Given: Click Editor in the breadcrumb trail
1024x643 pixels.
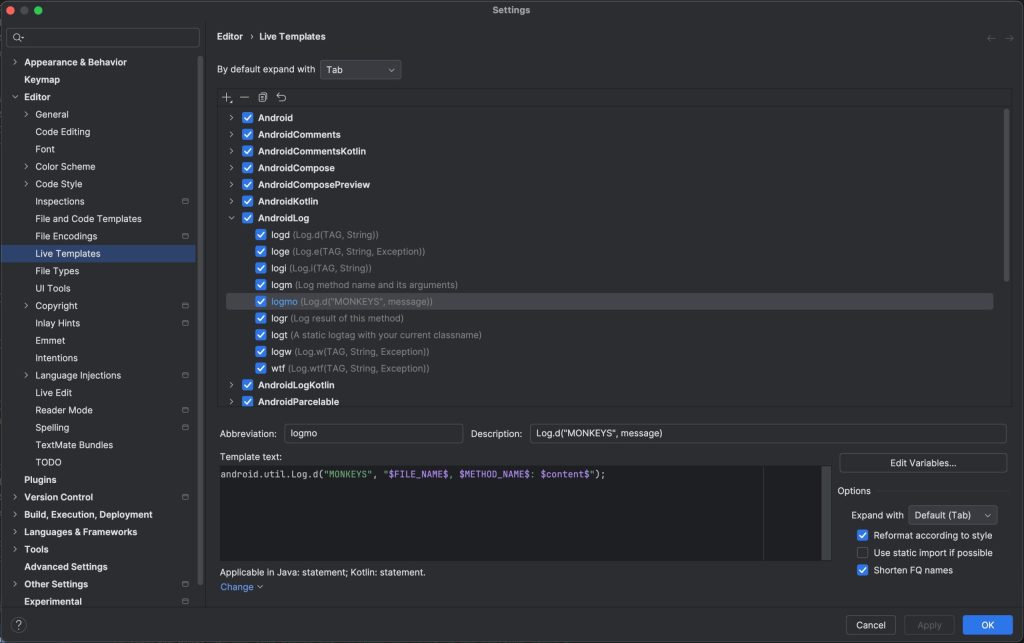Looking at the screenshot, I should click(229, 36).
